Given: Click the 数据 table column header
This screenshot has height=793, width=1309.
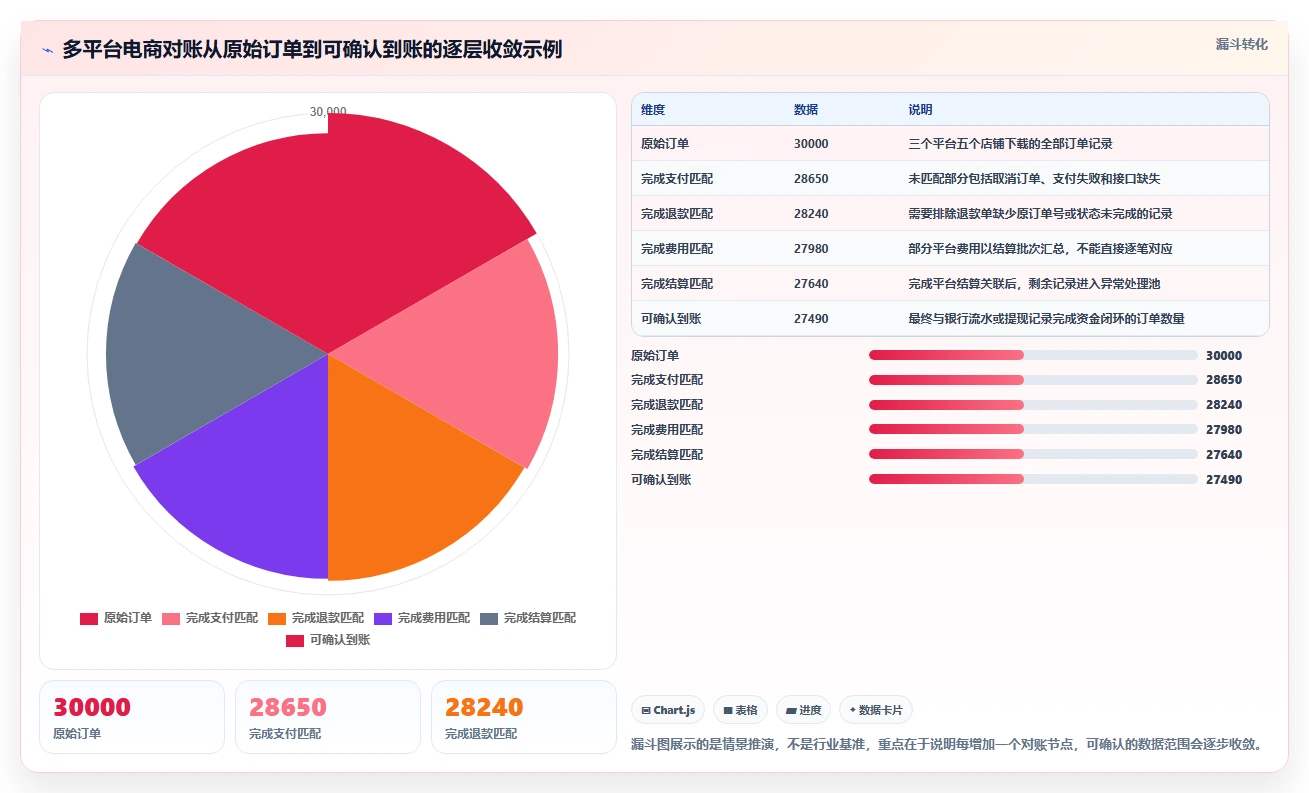Looking at the screenshot, I should click(806, 110).
